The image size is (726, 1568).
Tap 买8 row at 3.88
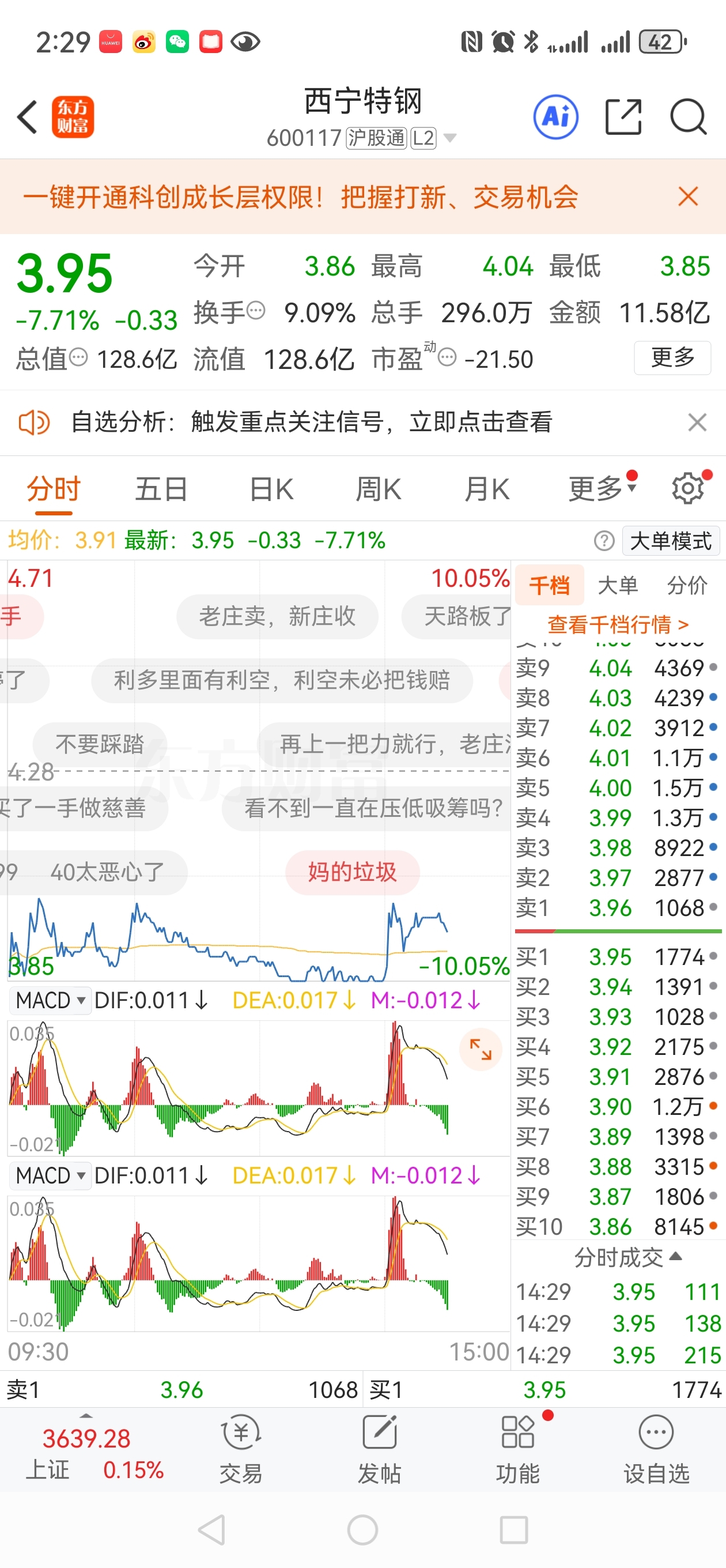click(x=618, y=1166)
